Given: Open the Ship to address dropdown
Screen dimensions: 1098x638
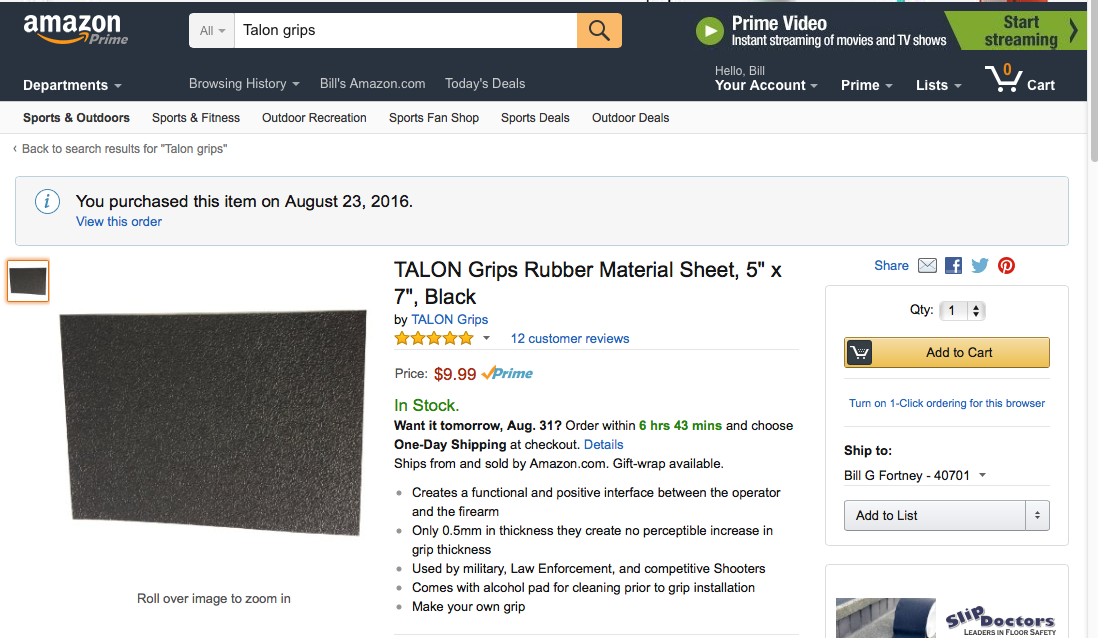Looking at the screenshot, I should 914,476.
